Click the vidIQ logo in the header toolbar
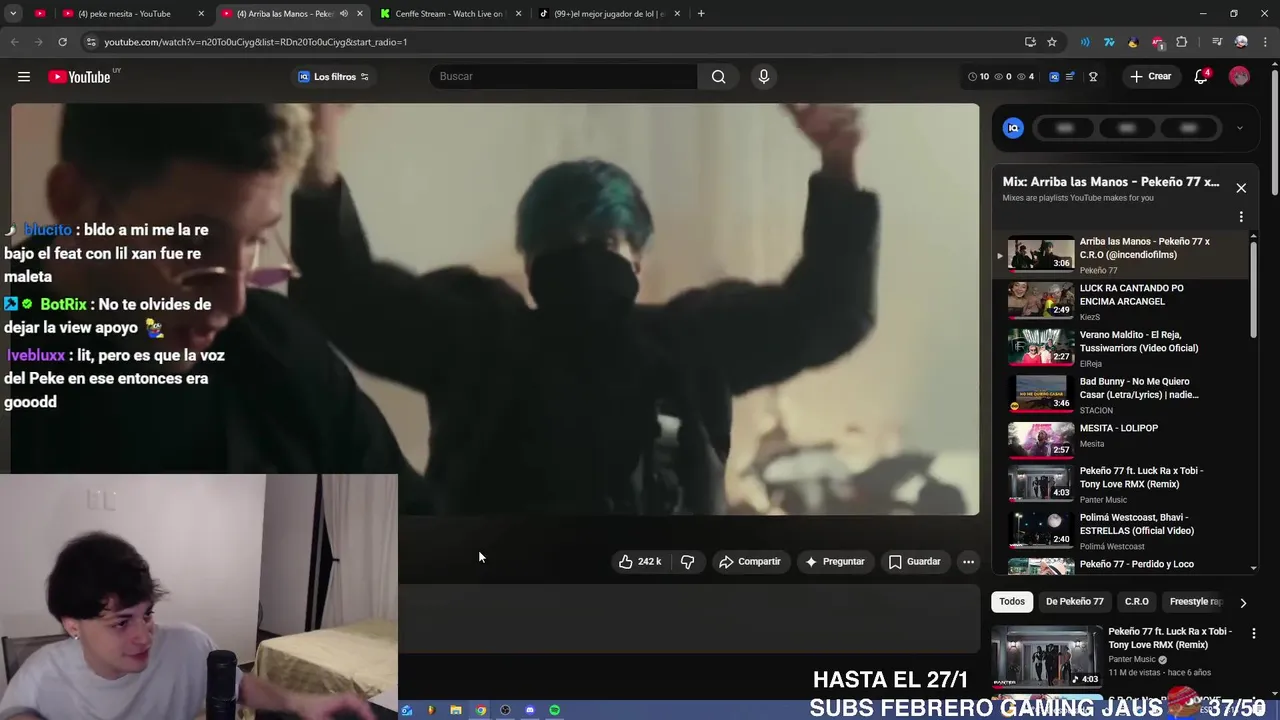Image resolution: width=1280 pixels, height=720 pixels. (x=1054, y=77)
